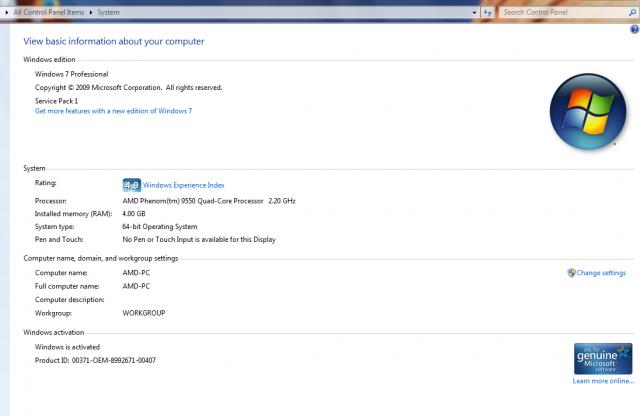Click the Windows logo image
The width and height of the screenshot is (640, 416).
(587, 111)
